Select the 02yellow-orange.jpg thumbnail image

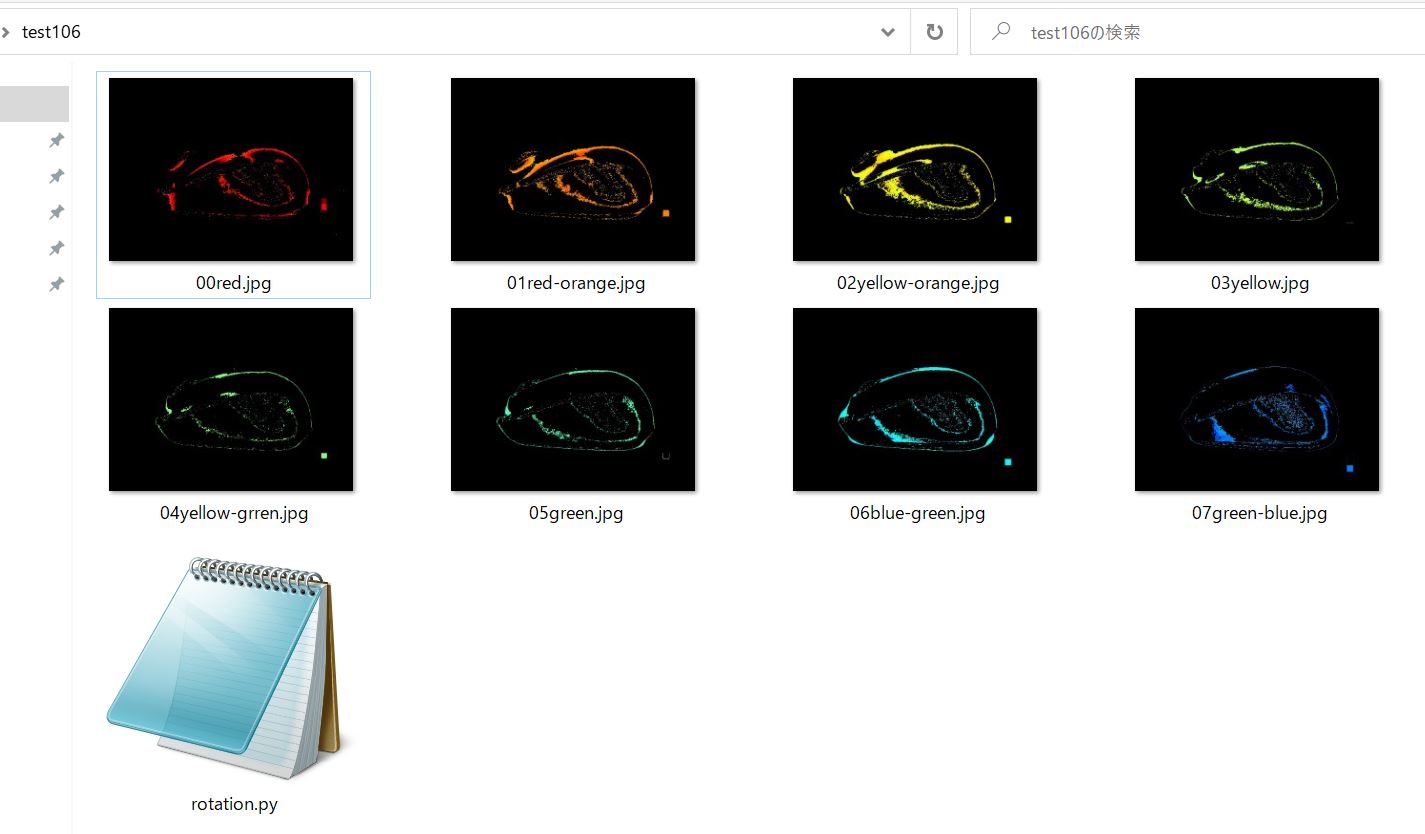pyautogui.click(x=915, y=169)
